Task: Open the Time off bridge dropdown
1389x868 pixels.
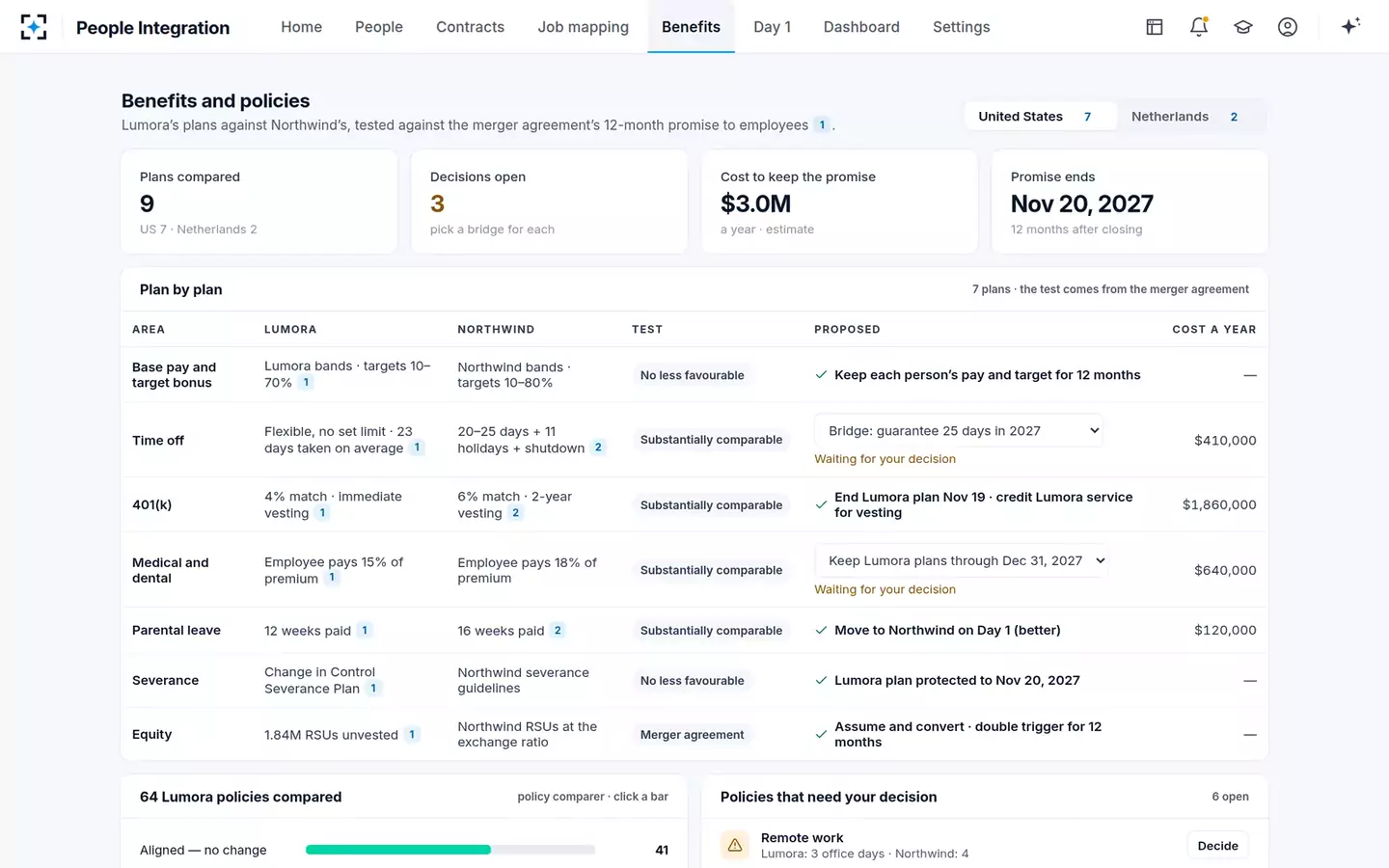Action: pos(959,431)
